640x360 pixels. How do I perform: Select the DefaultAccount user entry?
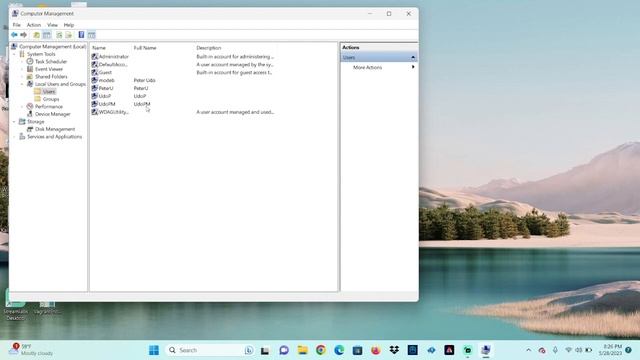109,64
